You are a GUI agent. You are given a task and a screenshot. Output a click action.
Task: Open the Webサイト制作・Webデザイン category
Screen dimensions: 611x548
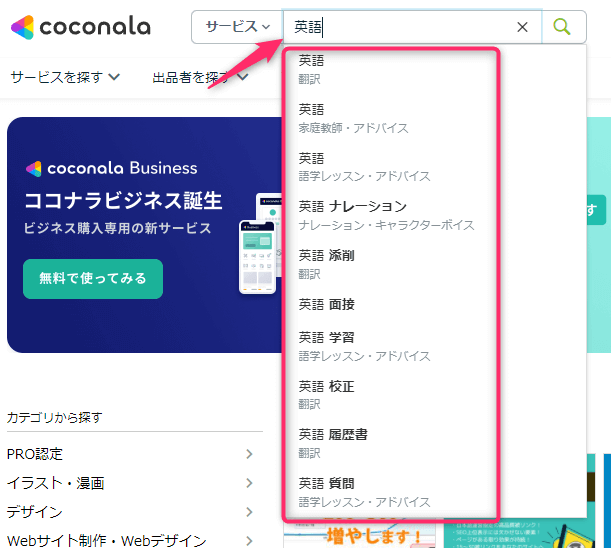coord(106,541)
